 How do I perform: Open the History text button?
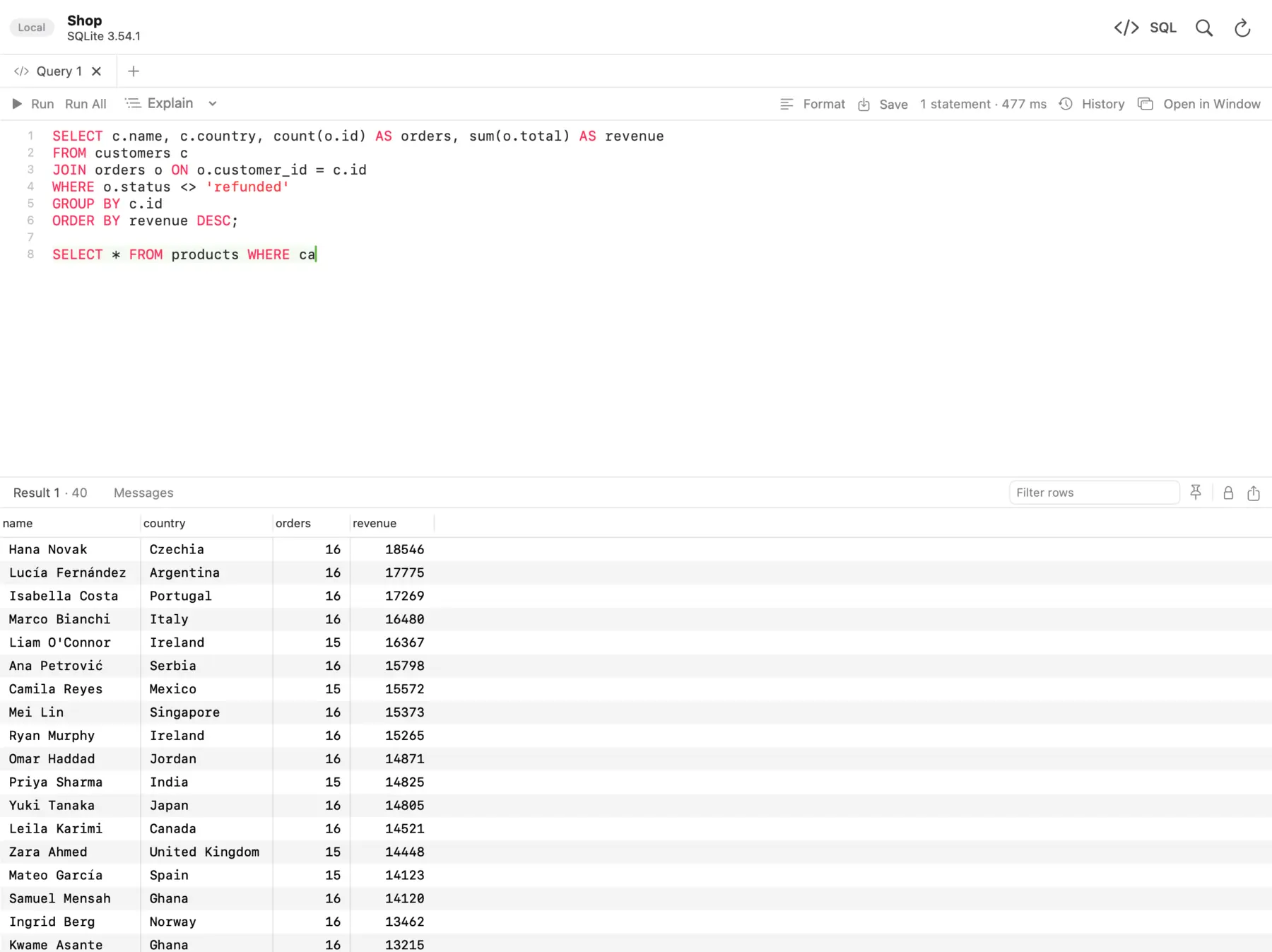[1103, 104]
